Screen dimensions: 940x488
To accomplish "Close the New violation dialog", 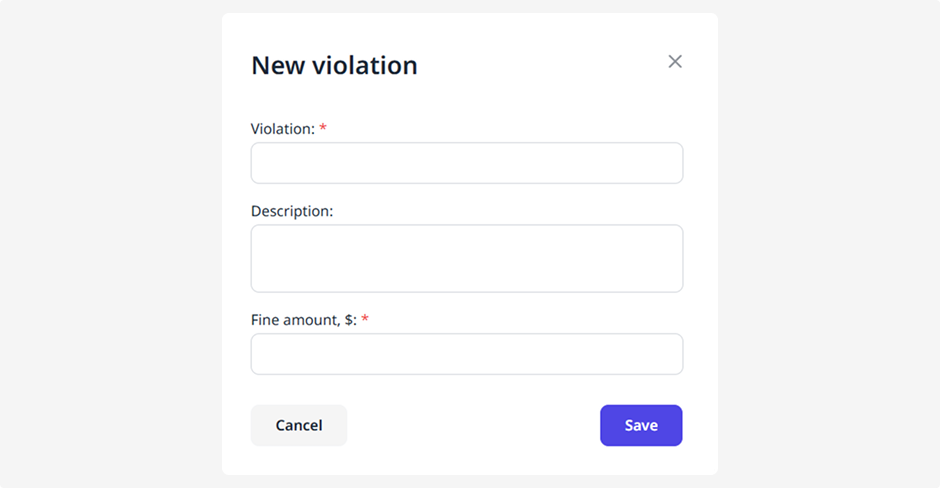I will 675,62.
